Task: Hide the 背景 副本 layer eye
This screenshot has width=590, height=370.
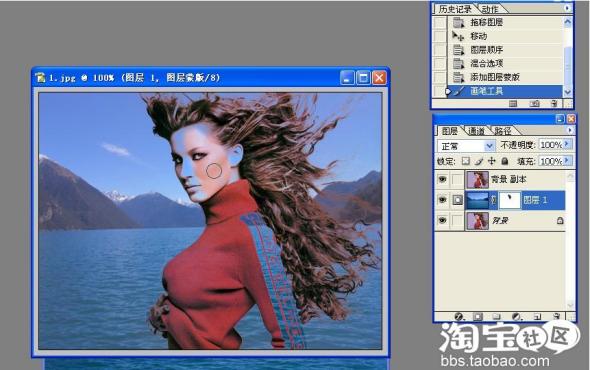Action: tap(442, 179)
